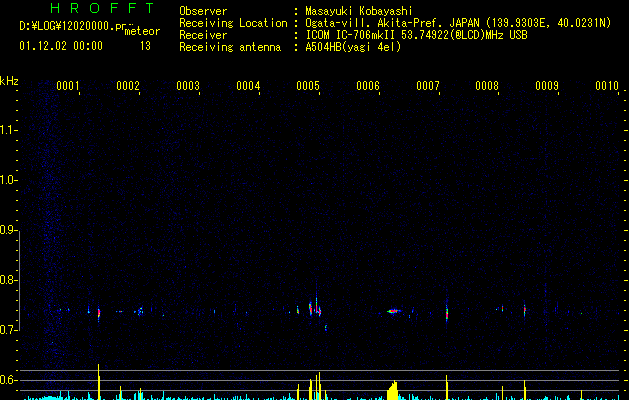Image resolution: width=629 pixels, height=400 pixels.
Task: Click the meteor count value 13
Action: pyautogui.click(x=145, y=46)
